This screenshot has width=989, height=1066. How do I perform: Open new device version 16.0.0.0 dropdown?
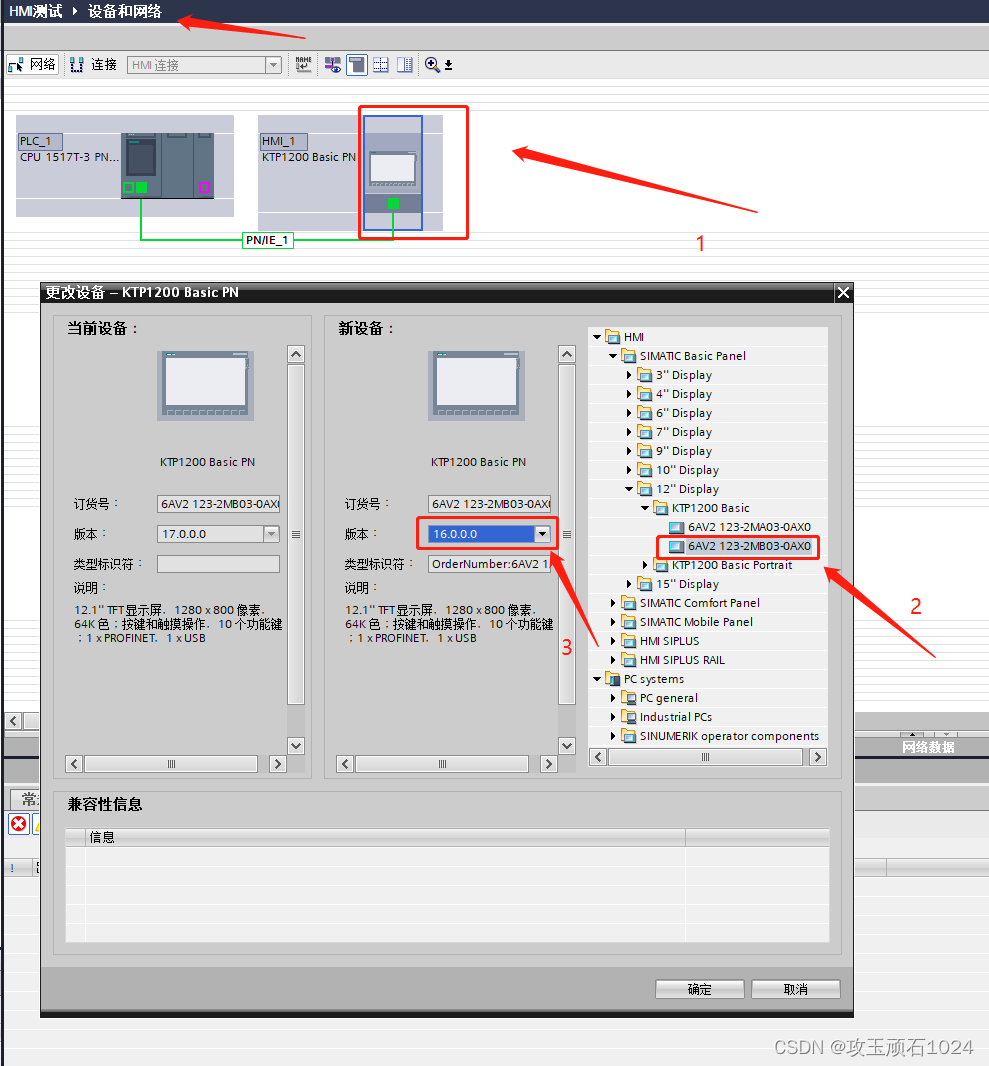pyautogui.click(x=542, y=534)
